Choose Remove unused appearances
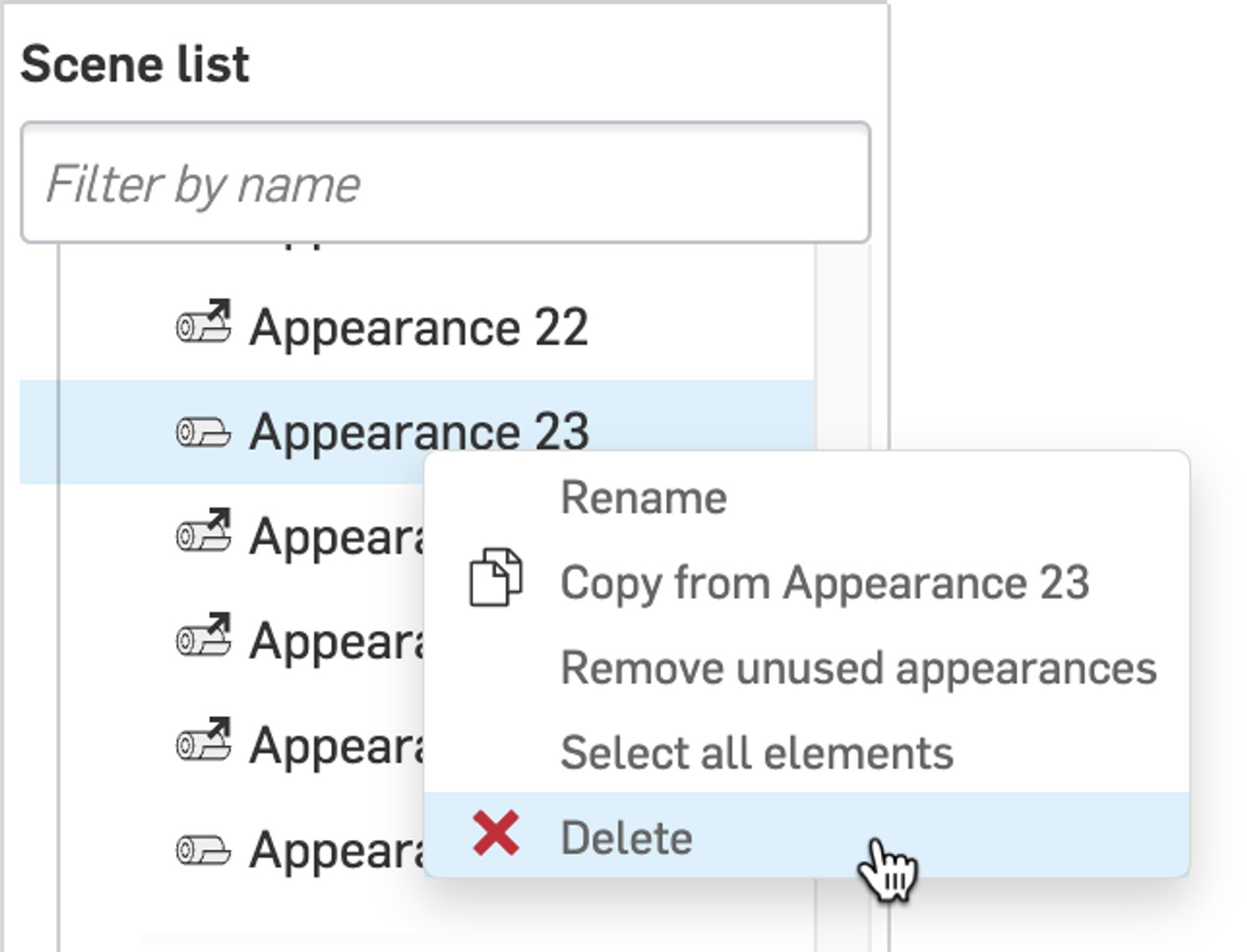The width and height of the screenshot is (1247, 952). (x=858, y=668)
